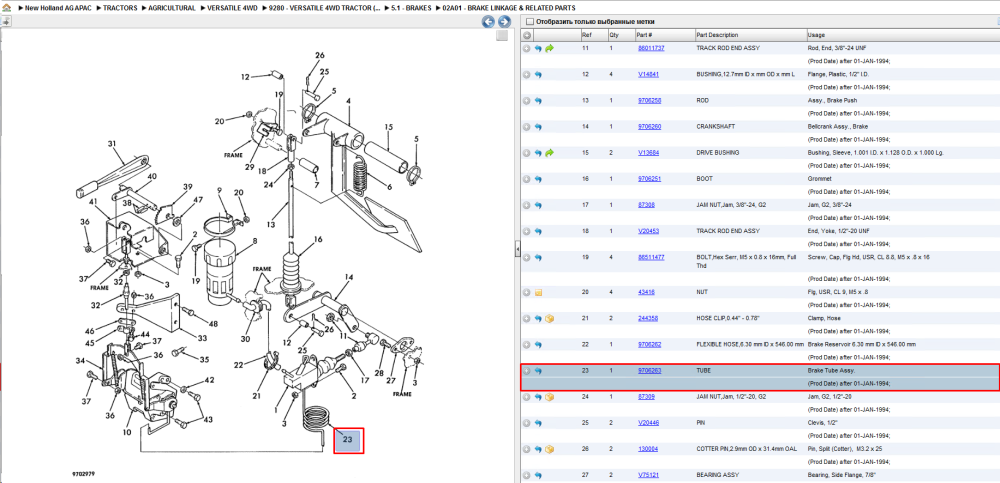1000x483 pixels.
Task: Open part number 9706258 link
Action: (649, 101)
